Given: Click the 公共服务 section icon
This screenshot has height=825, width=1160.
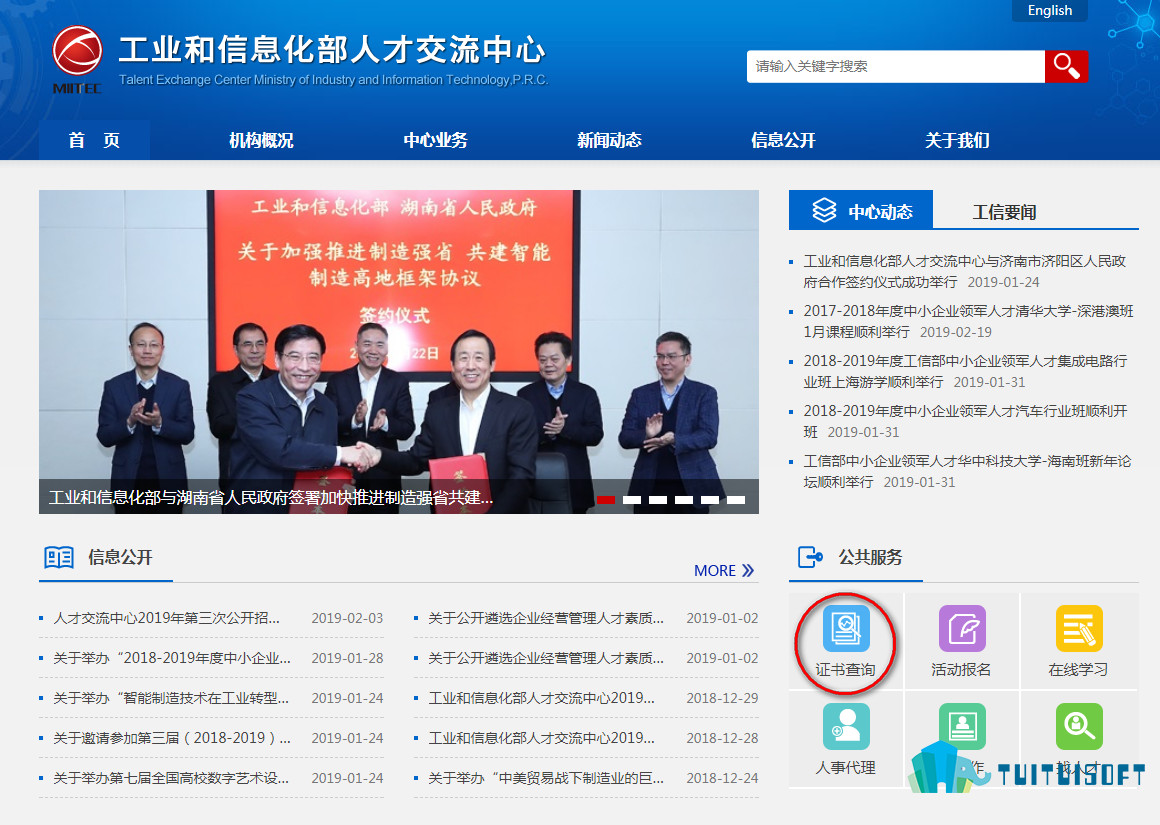Looking at the screenshot, I should click(810, 557).
